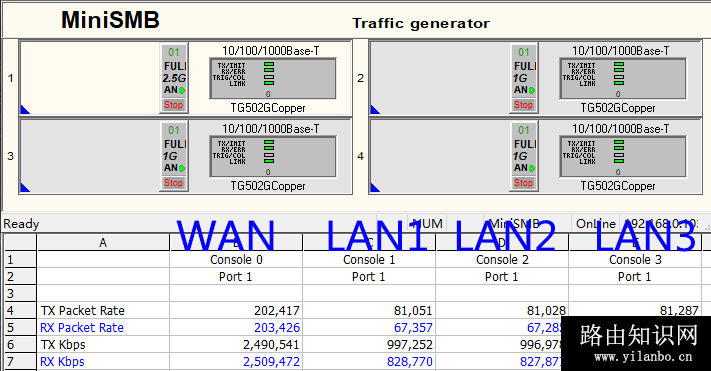Click the 1G speed label on card 2
This screenshot has height=371, width=711.
[520, 78]
